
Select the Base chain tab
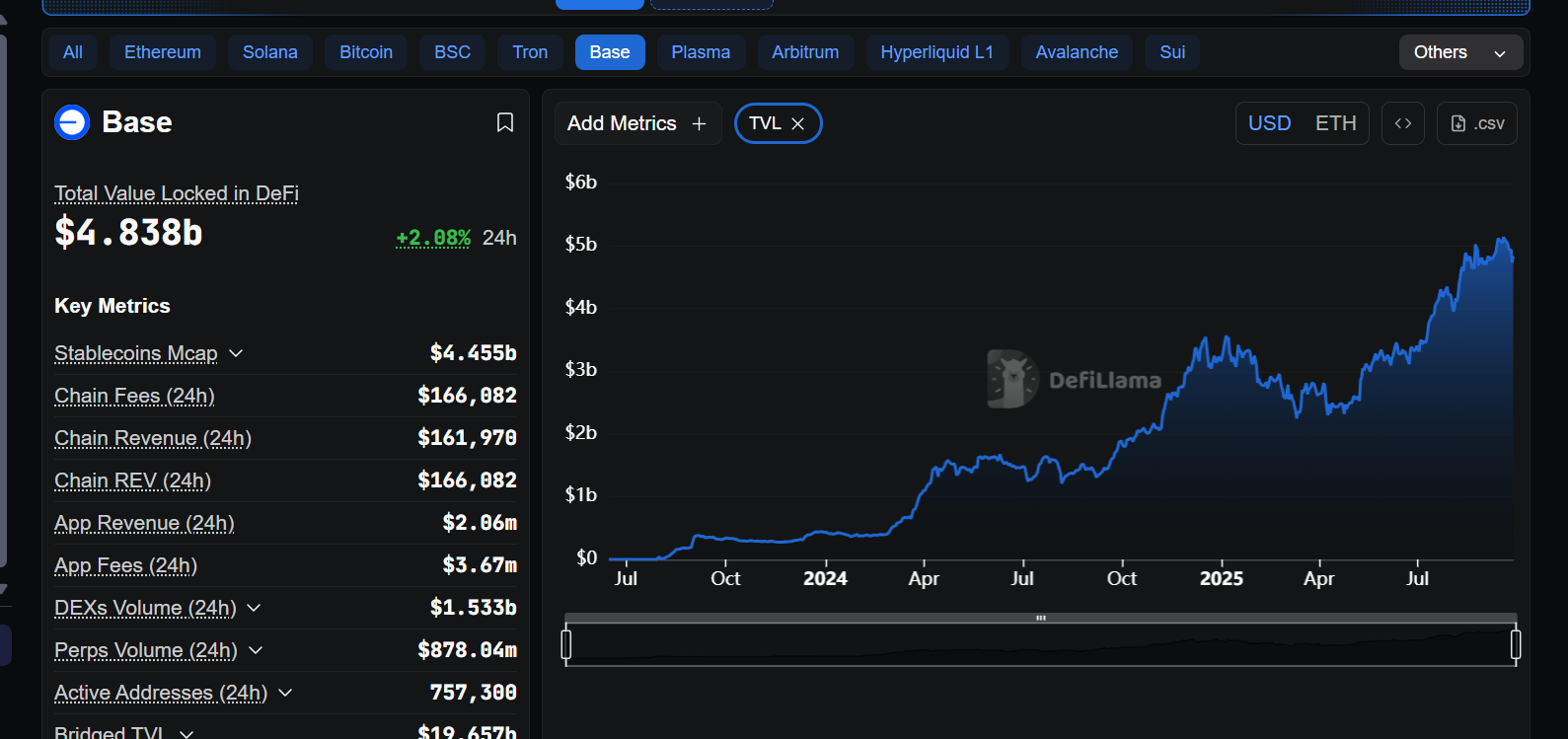[x=610, y=52]
